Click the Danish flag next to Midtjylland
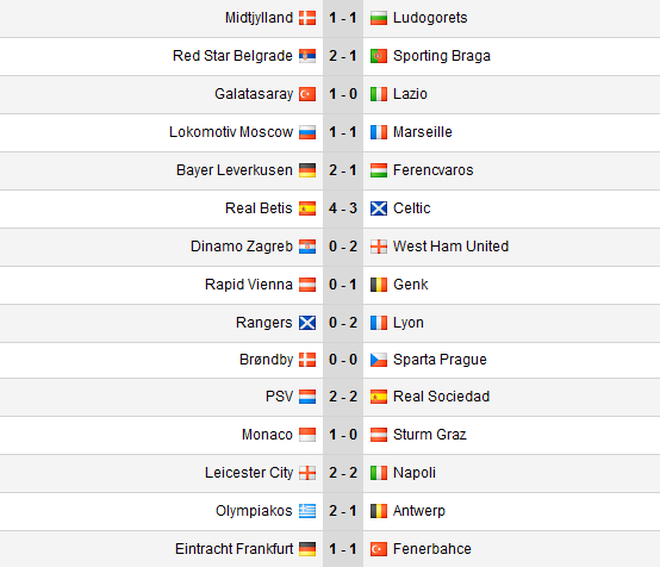 click(307, 18)
